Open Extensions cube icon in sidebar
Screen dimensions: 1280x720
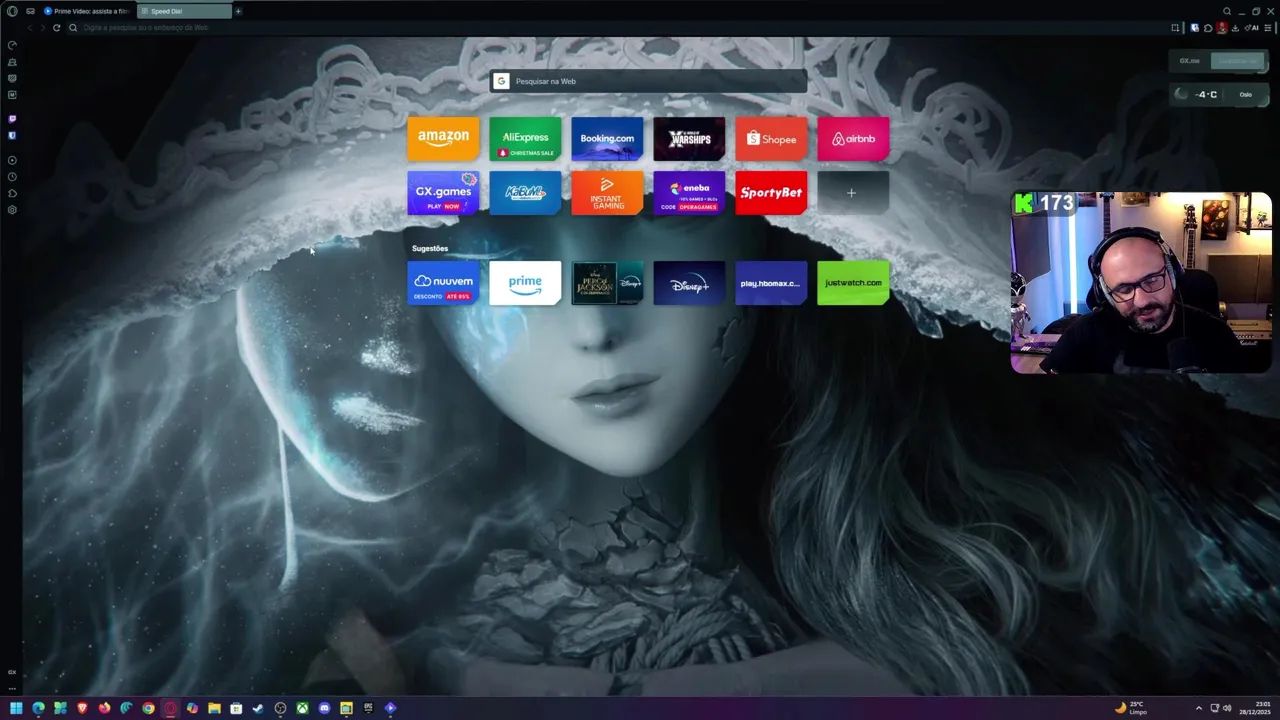12,193
